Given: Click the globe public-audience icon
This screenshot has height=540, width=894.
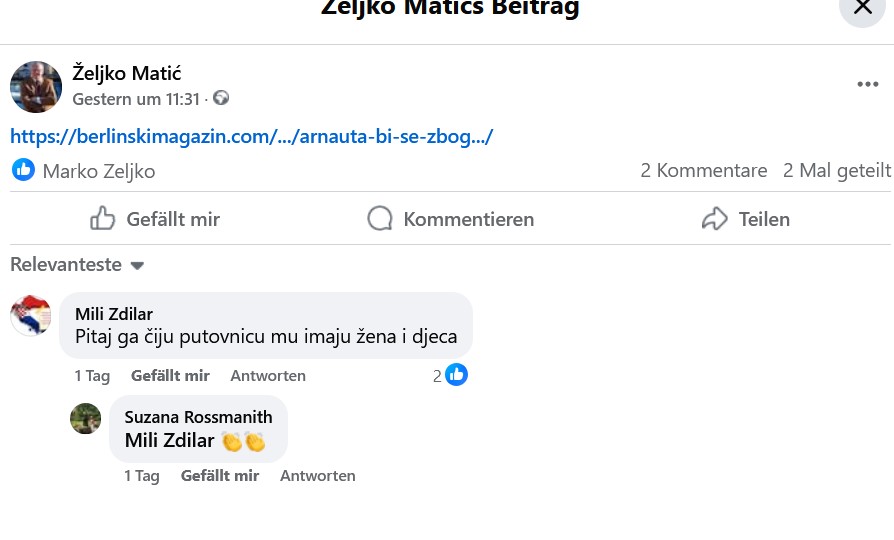Looking at the screenshot, I should 221,98.
